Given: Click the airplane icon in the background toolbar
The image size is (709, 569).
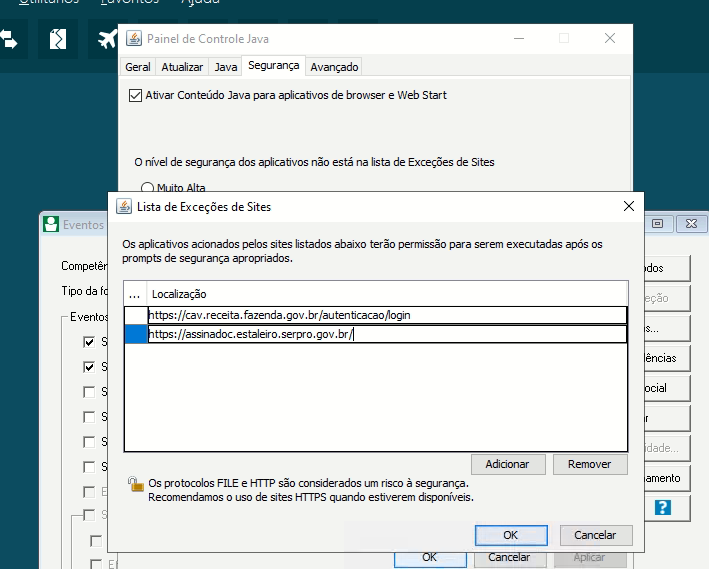Looking at the screenshot, I should pyautogui.click(x=108, y=39).
